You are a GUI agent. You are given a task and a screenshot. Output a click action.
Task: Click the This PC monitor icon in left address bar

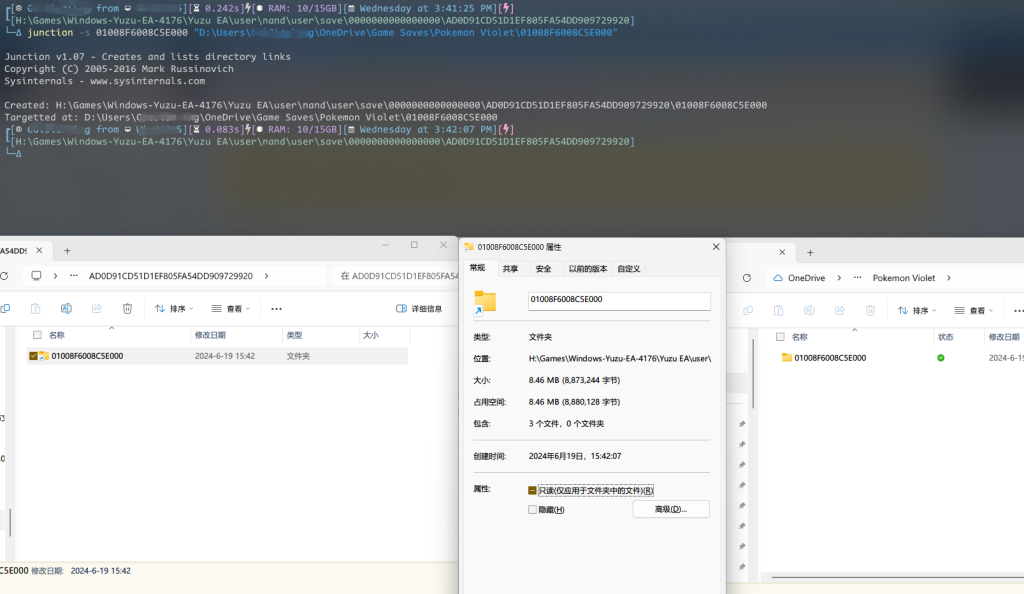(36, 276)
